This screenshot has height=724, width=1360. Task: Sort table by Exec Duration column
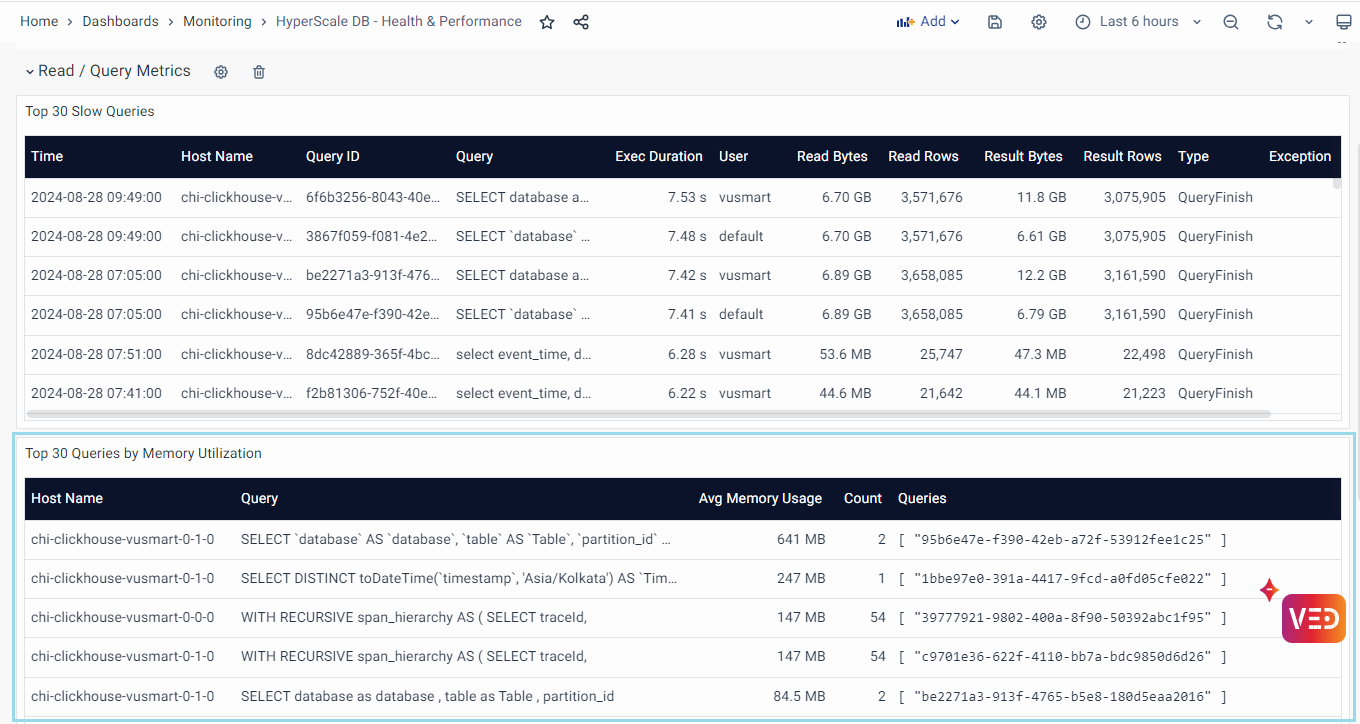point(658,156)
